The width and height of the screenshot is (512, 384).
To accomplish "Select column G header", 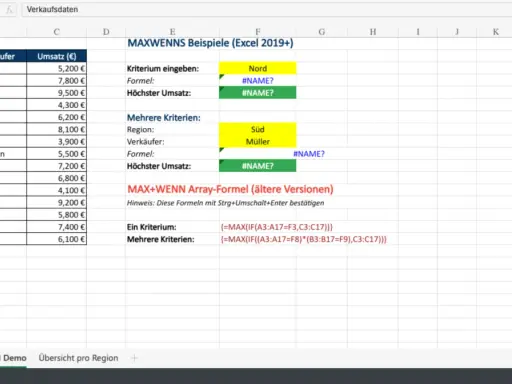I will pyautogui.click(x=322, y=32).
